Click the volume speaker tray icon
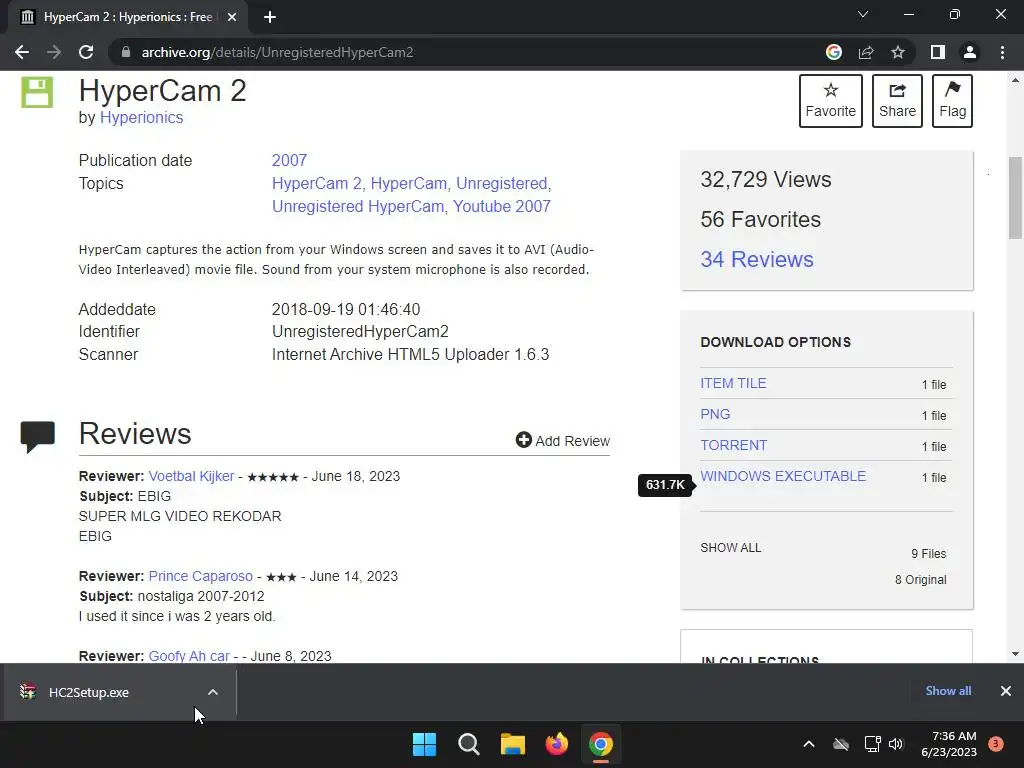 pyautogui.click(x=896, y=744)
